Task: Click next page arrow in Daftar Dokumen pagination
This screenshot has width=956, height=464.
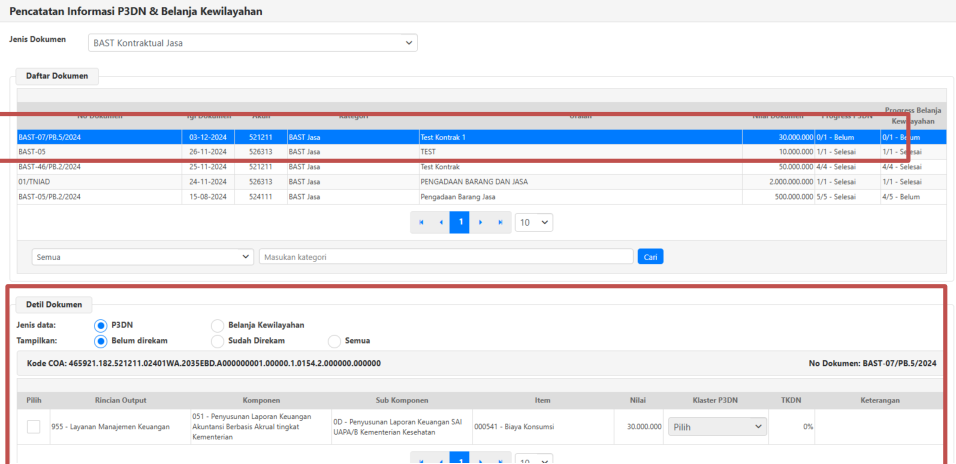Action: pyautogui.click(x=479, y=222)
